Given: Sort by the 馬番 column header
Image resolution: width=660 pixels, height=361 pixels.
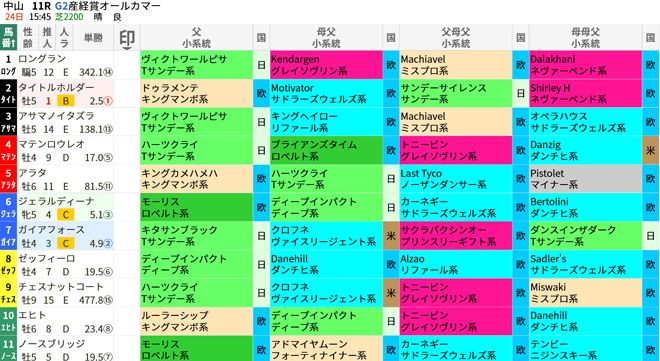Looking at the screenshot, I should 8,38.
